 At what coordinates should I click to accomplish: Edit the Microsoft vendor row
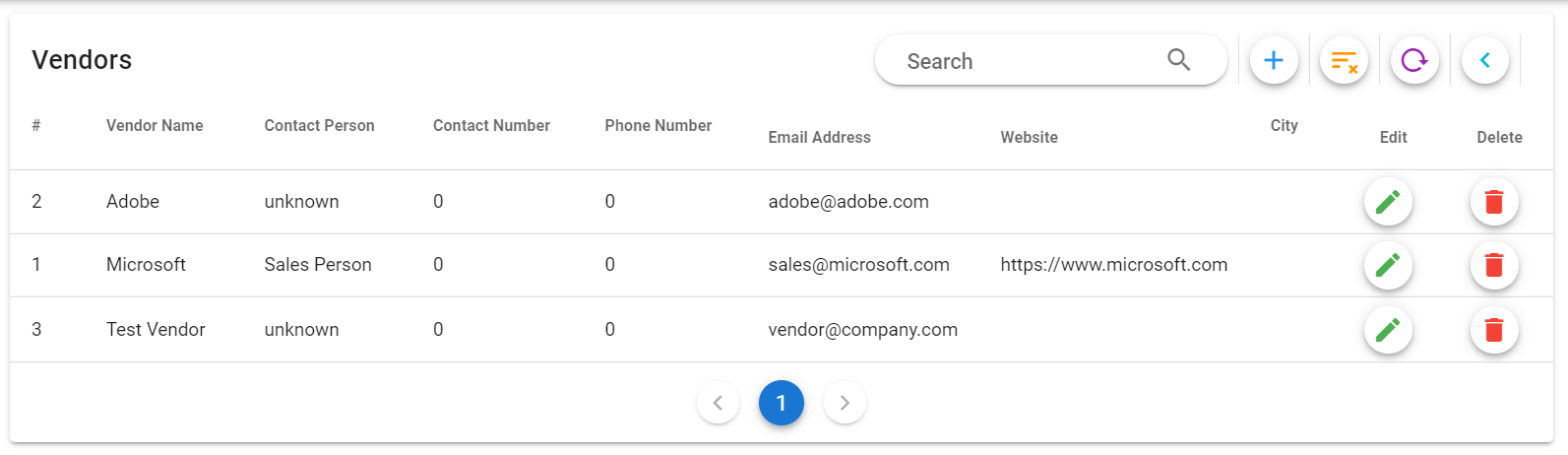pos(1388,265)
